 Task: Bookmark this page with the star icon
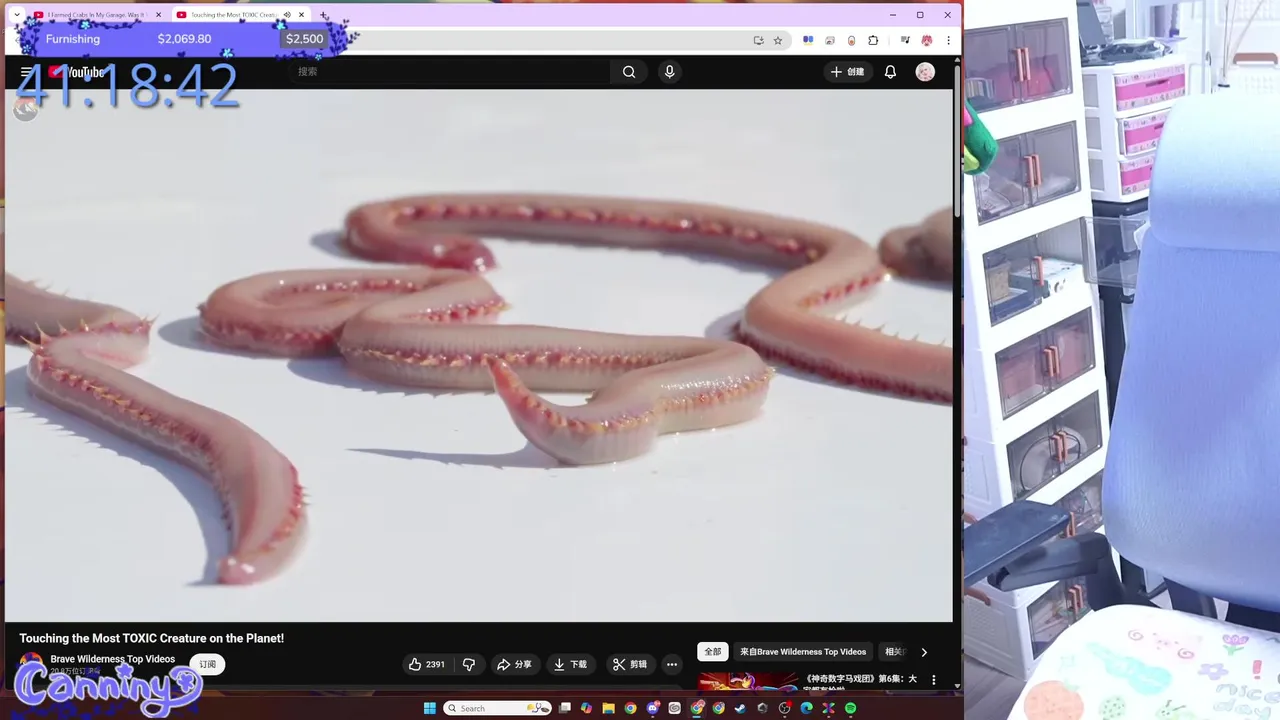pyautogui.click(x=778, y=40)
